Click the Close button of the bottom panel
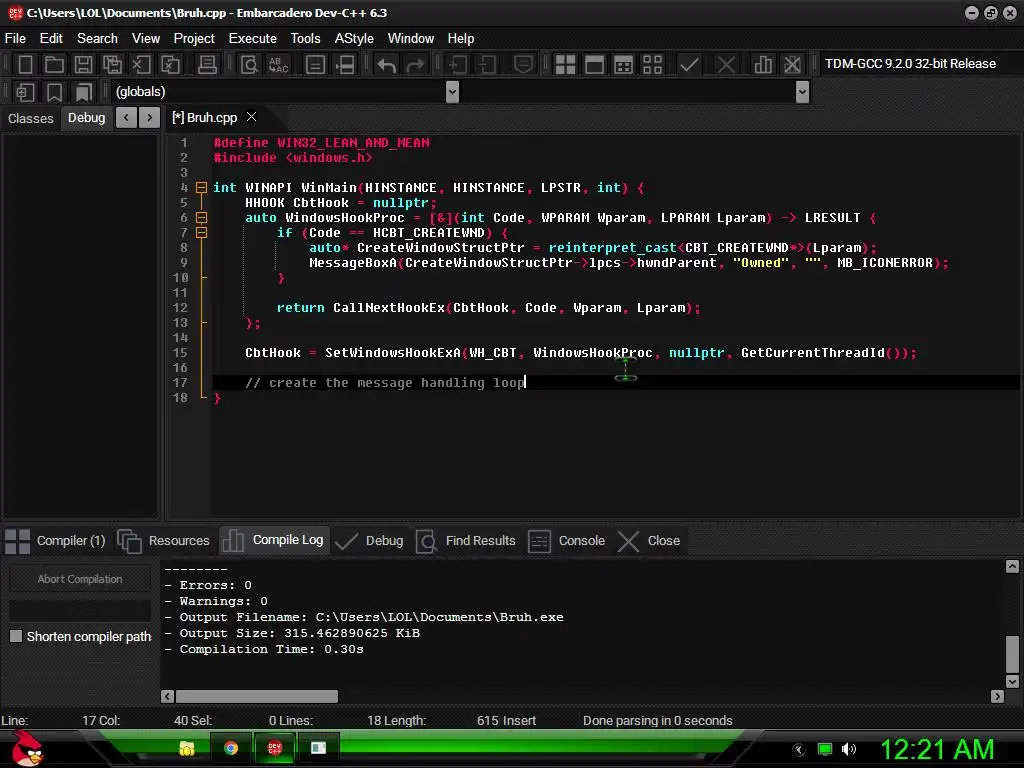1024x768 pixels. pos(649,541)
